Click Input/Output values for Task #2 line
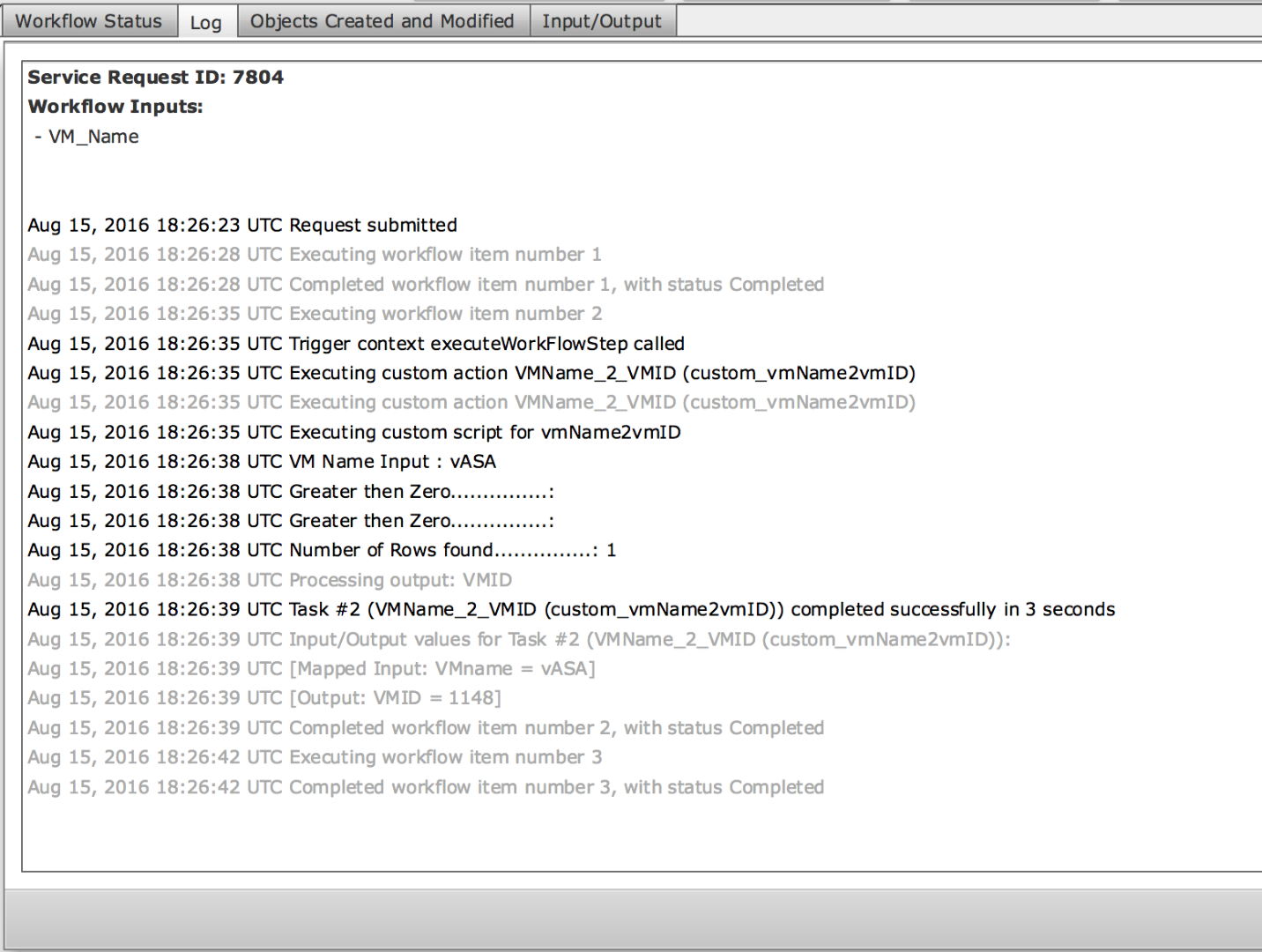Image resolution: width=1262 pixels, height=952 pixels. click(519, 639)
